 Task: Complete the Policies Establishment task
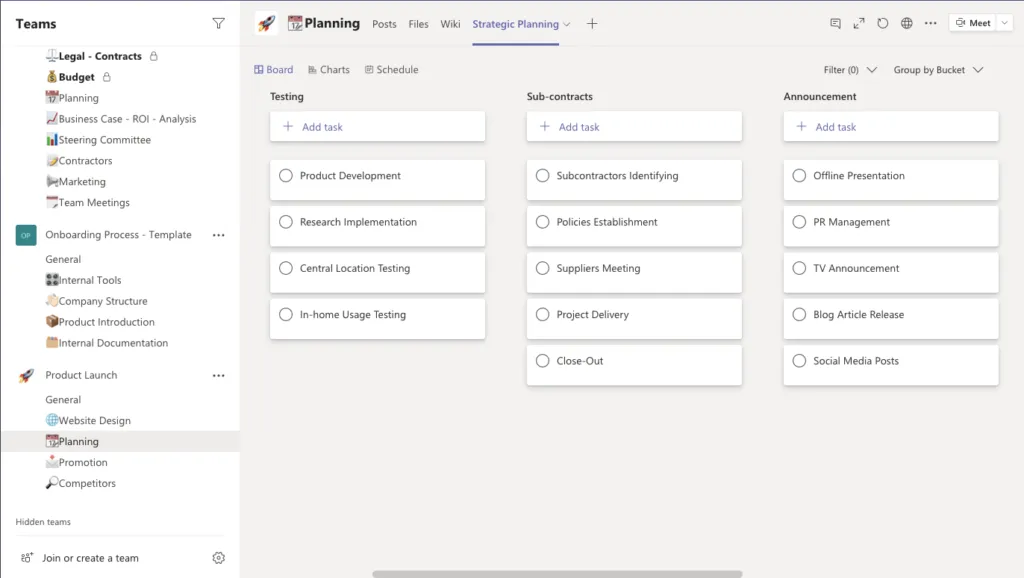[x=542, y=222]
